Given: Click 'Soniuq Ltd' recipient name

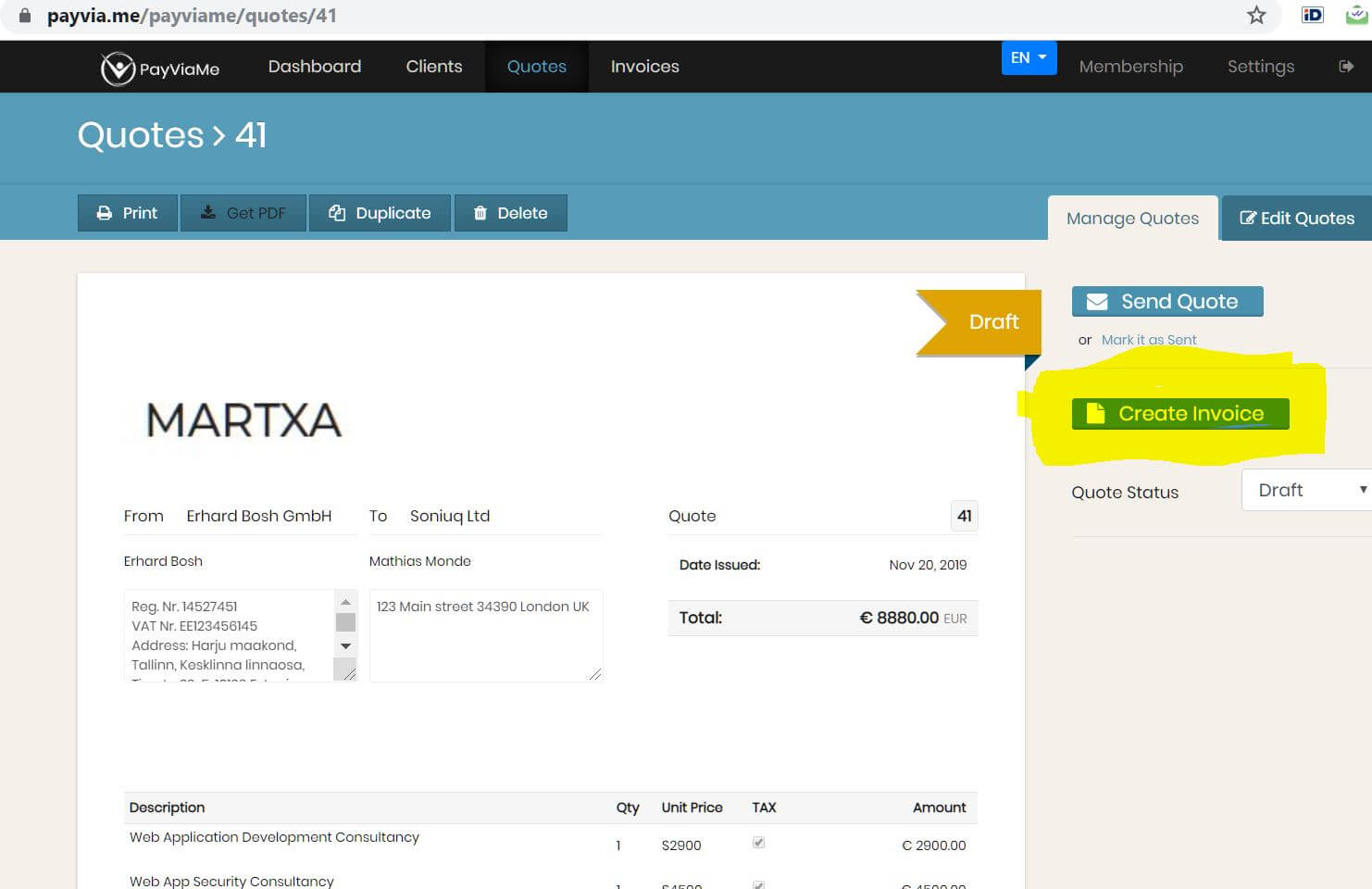Looking at the screenshot, I should pos(450,516).
